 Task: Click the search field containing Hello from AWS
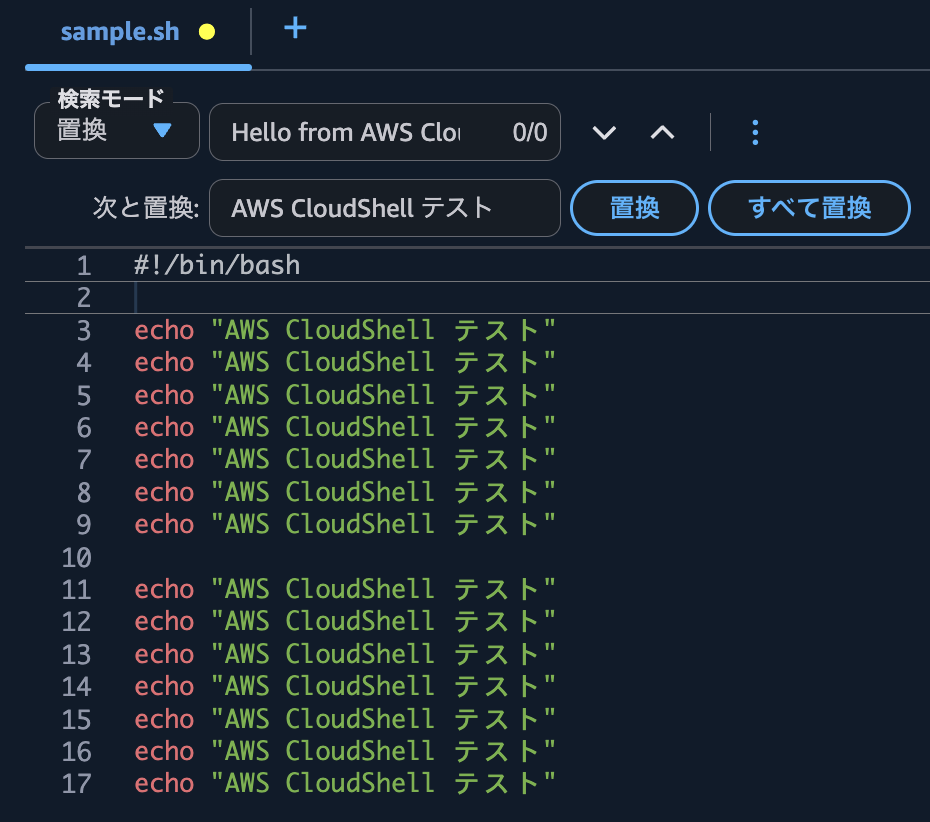point(384,132)
